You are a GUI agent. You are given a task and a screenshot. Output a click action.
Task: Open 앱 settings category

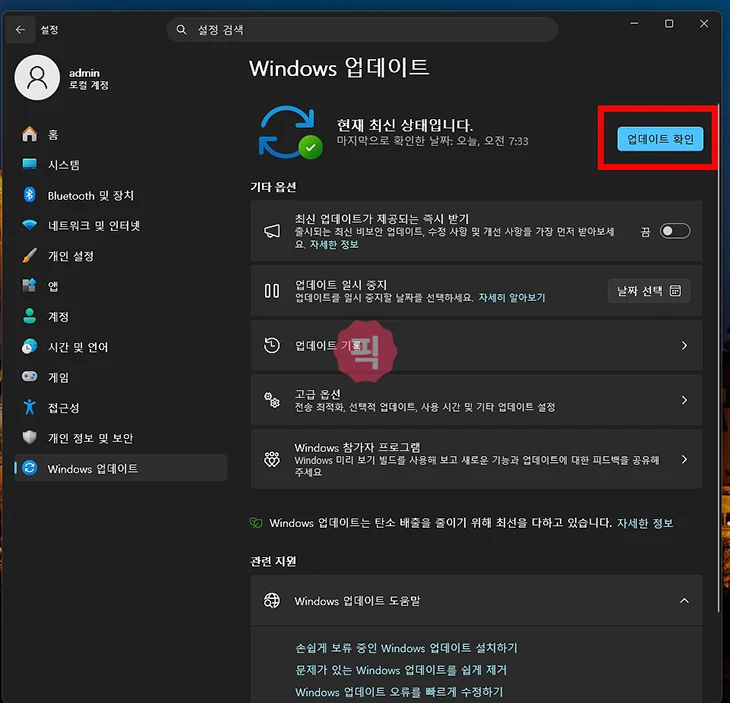point(121,286)
